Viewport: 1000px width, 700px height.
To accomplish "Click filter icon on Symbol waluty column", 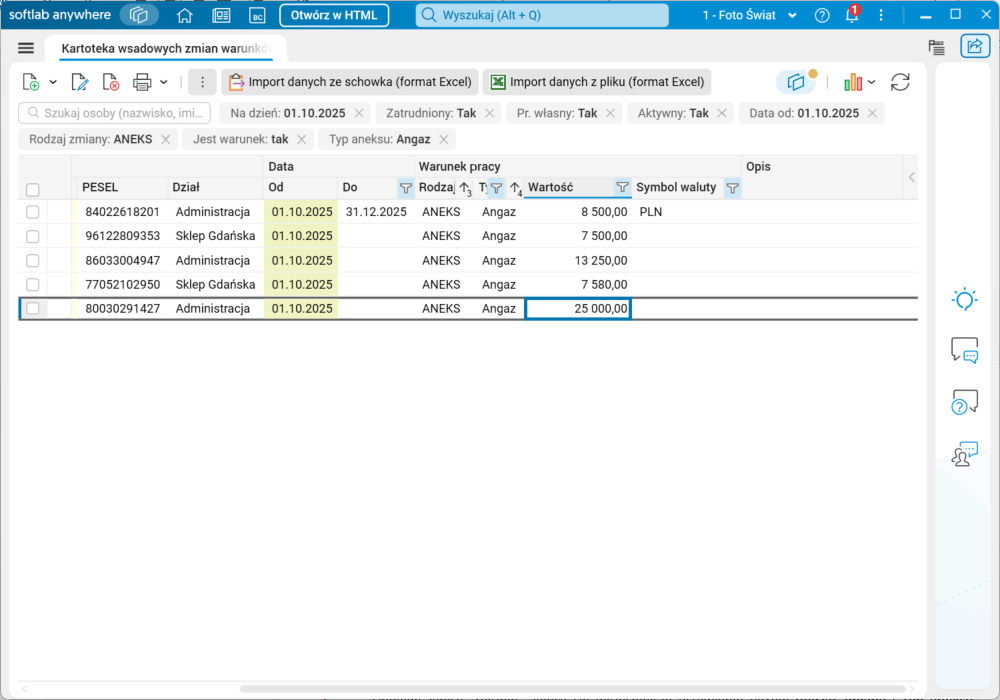I will [732, 187].
